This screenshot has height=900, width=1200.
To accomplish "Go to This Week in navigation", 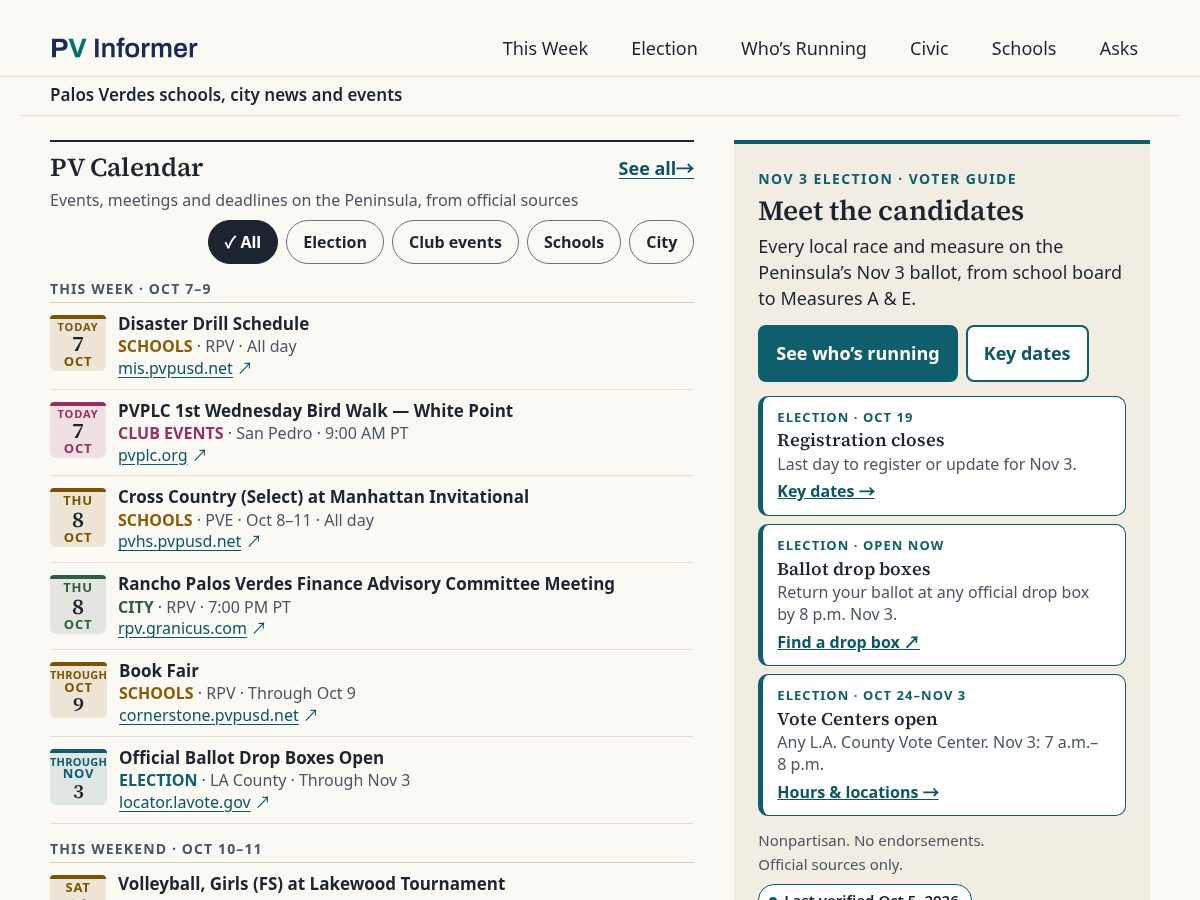I will point(545,48).
